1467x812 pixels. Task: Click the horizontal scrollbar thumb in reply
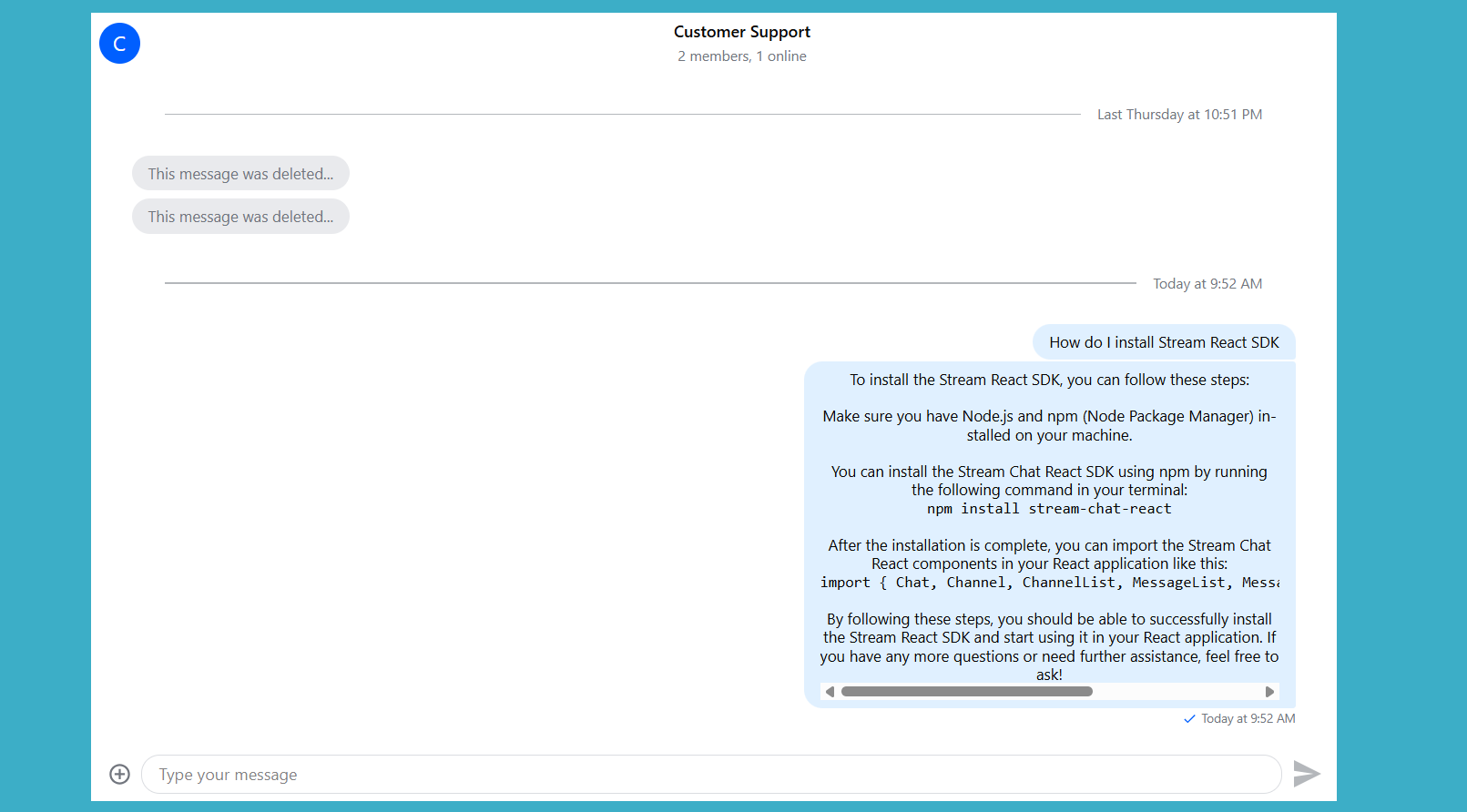click(966, 692)
